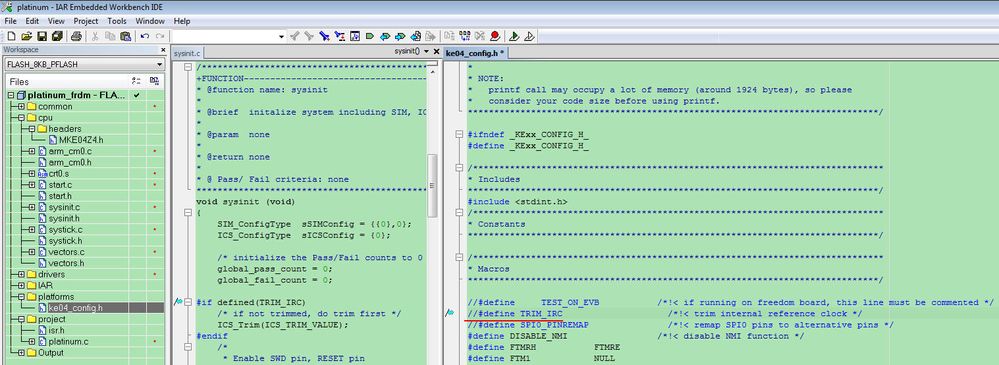999x365 pixels.
Task: Navigate backward in the editor history
Action: [x=415, y=36]
